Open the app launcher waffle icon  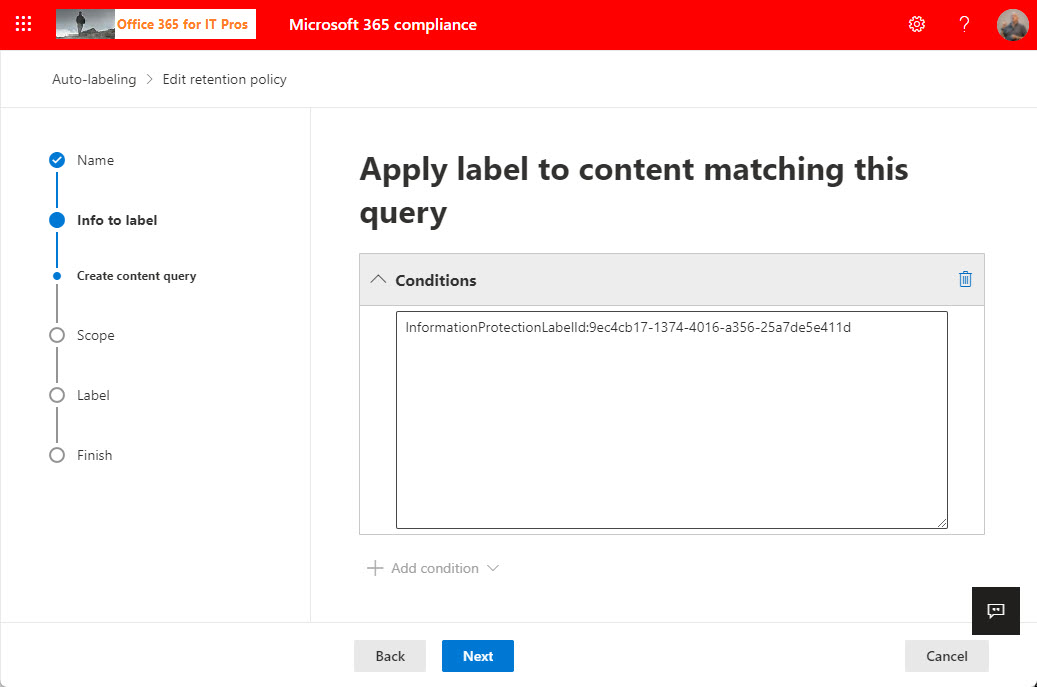(24, 24)
